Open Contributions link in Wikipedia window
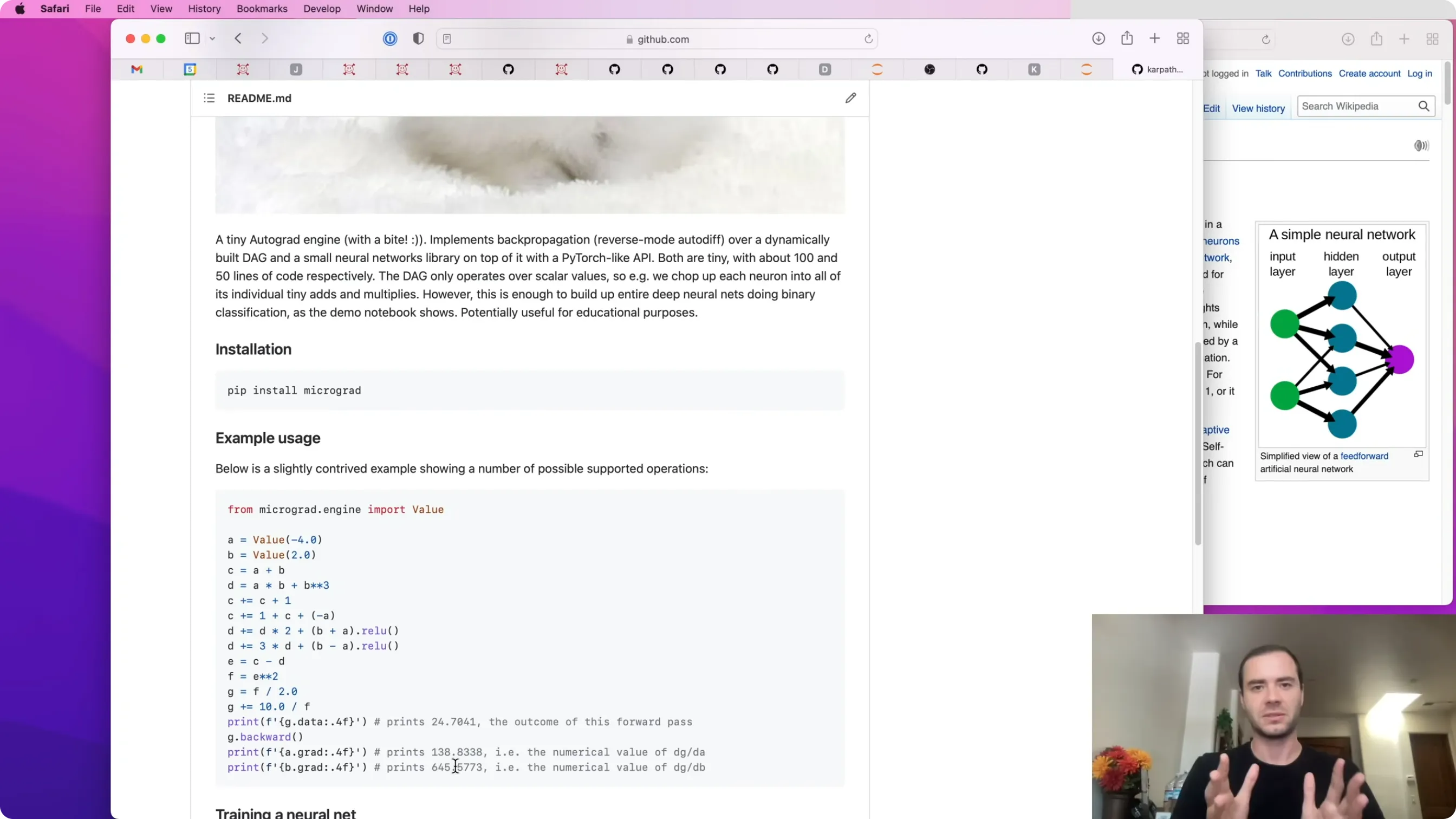Screen dimensions: 1456x819 (1304, 74)
